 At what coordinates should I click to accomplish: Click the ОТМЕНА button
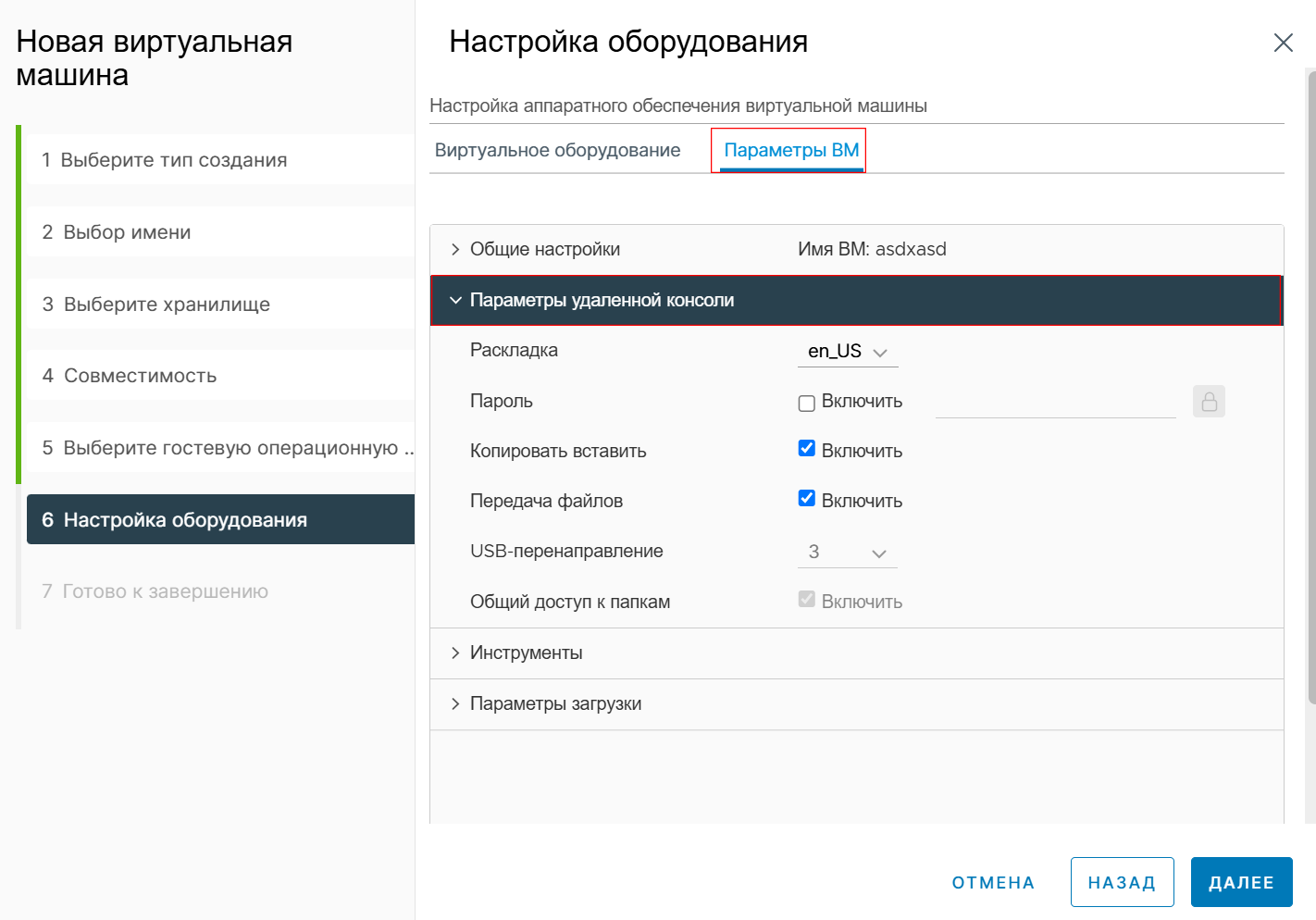coord(993,883)
